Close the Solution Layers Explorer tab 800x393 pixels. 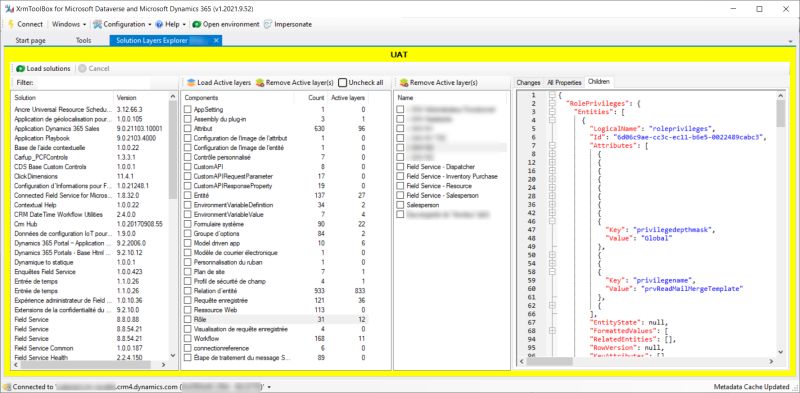tap(216, 40)
